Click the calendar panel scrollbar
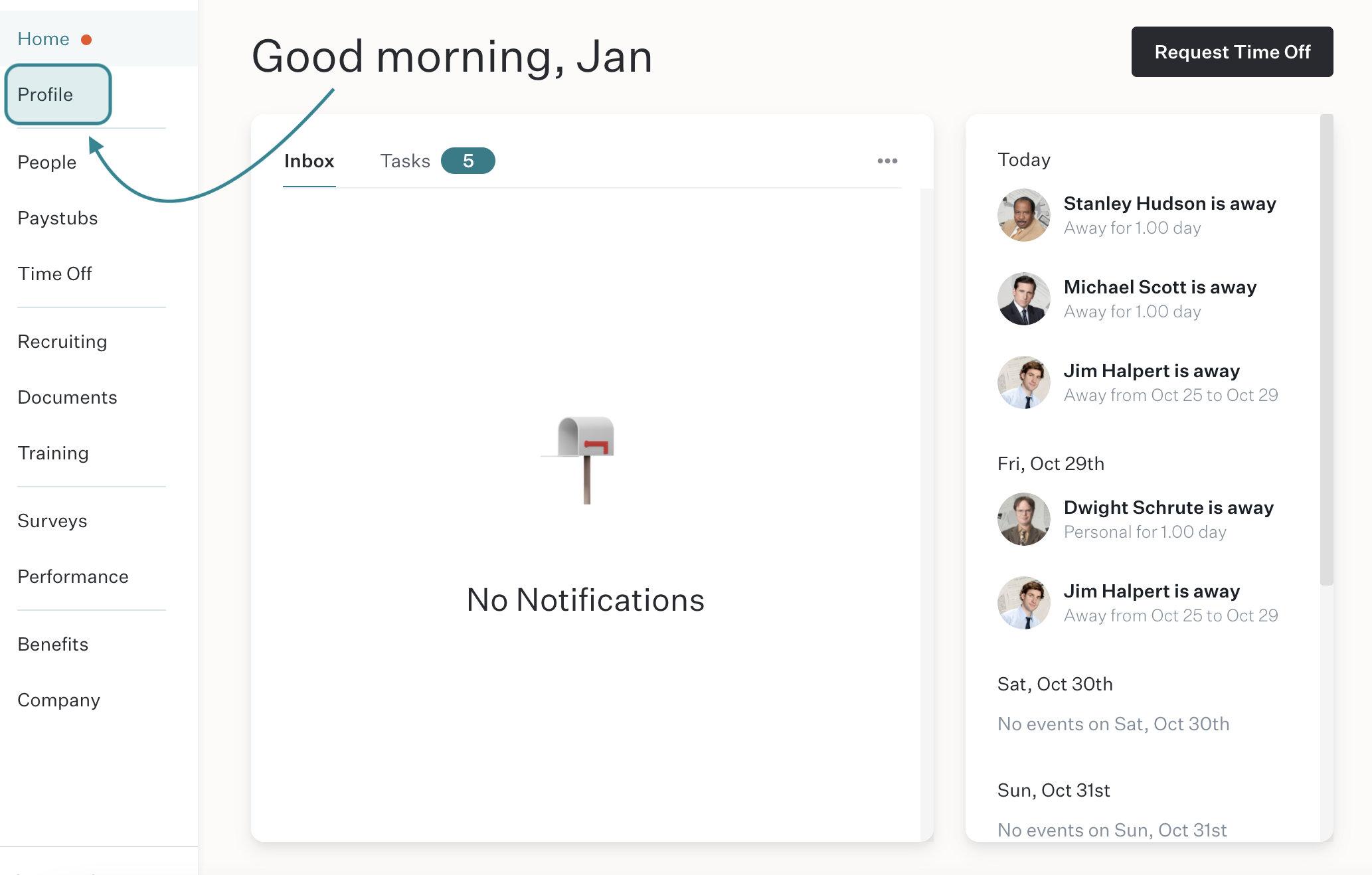Image resolution: width=1372 pixels, height=875 pixels. (x=1326, y=350)
